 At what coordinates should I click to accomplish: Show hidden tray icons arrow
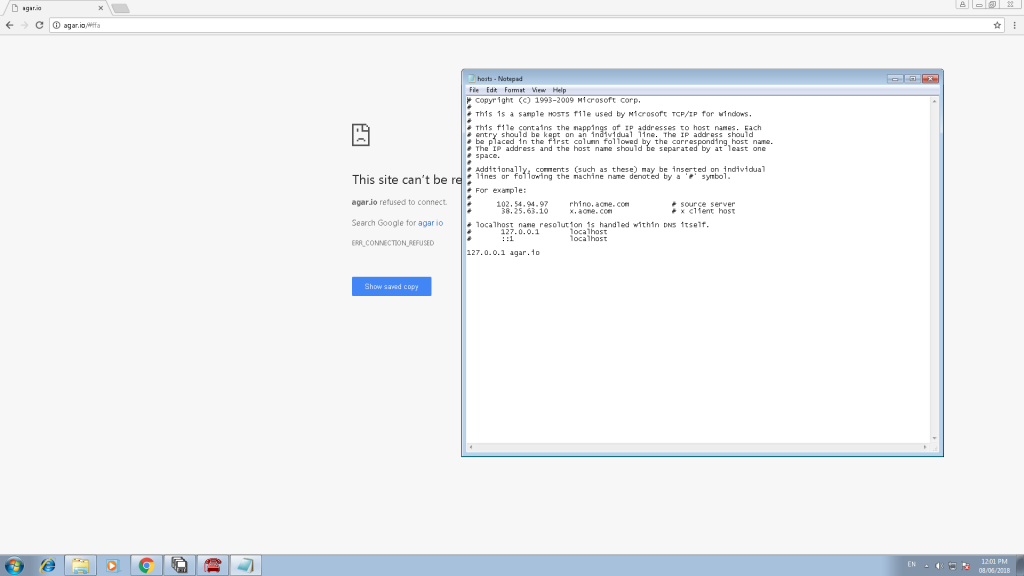point(926,566)
